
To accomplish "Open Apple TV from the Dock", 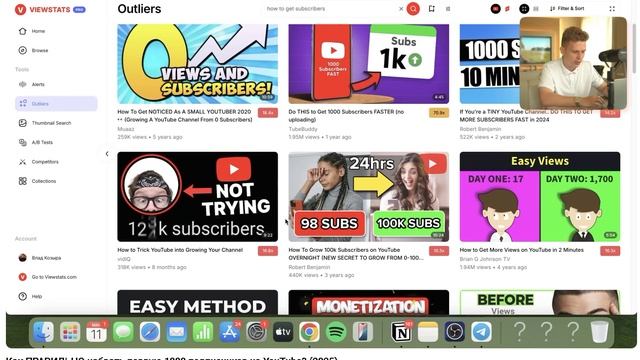I will pos(283,331).
